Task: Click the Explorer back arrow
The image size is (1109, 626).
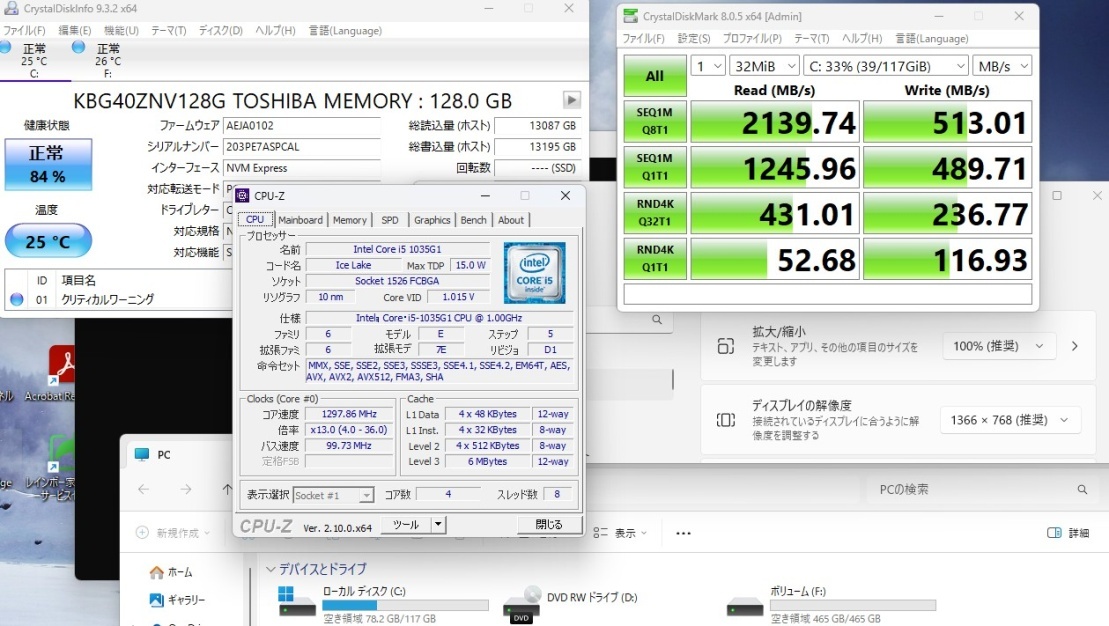Action: tap(144, 489)
